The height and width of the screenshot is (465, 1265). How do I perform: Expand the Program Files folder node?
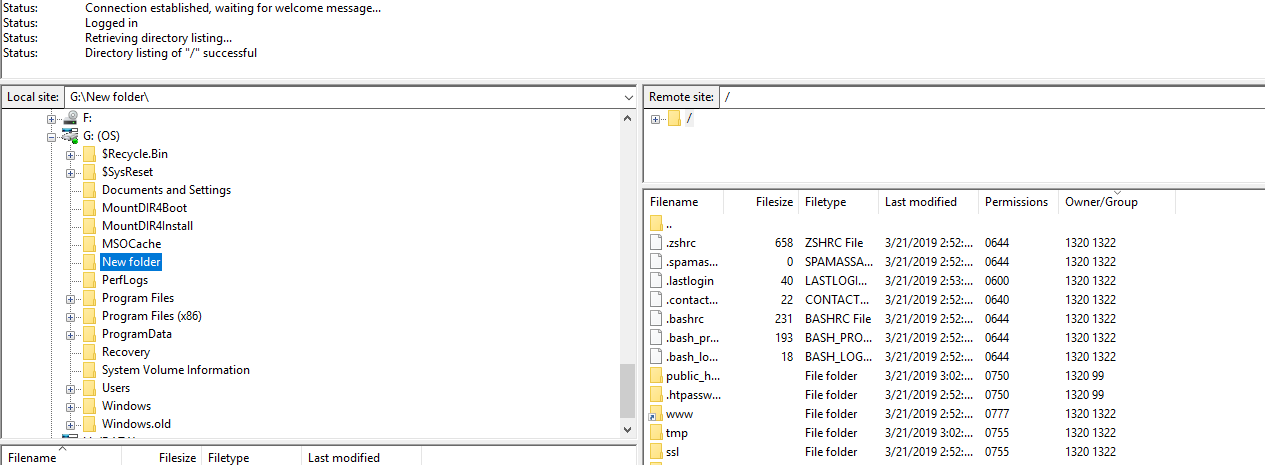click(70, 298)
